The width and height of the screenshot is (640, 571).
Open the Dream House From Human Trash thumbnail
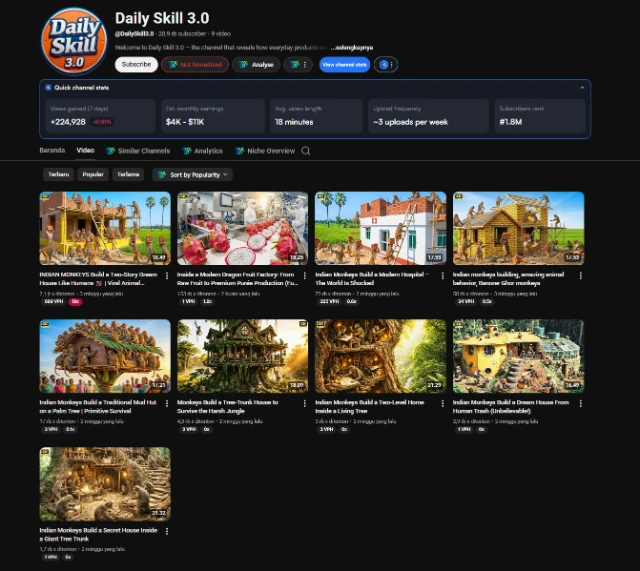tap(518, 356)
